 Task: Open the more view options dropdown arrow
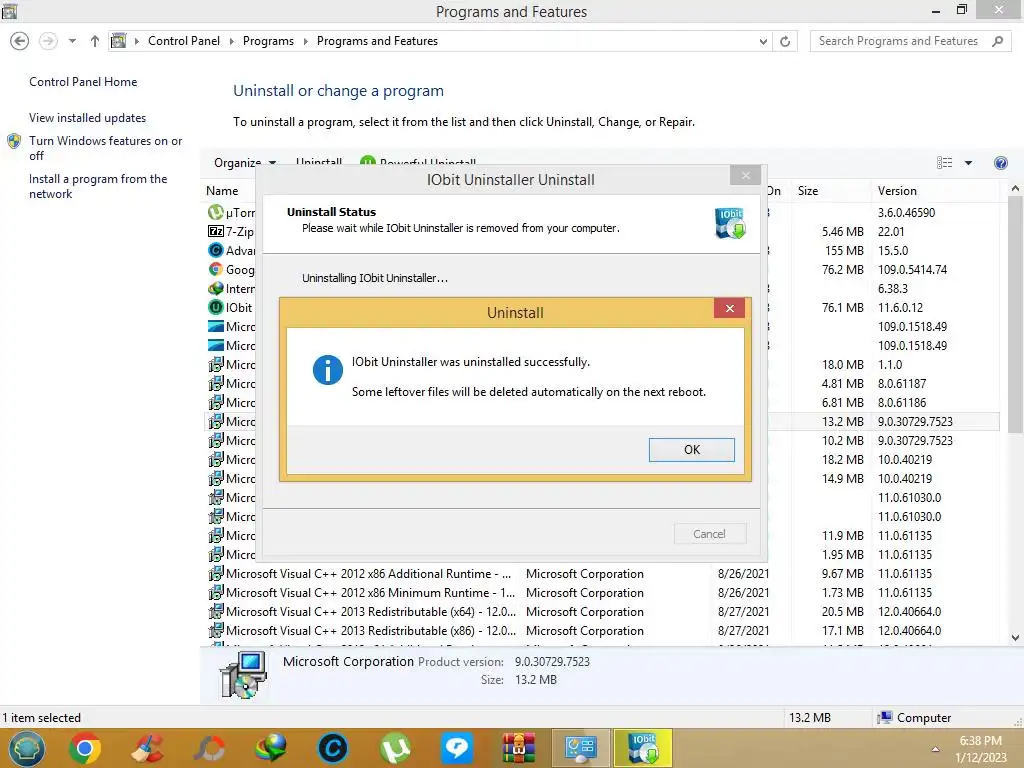pos(968,163)
